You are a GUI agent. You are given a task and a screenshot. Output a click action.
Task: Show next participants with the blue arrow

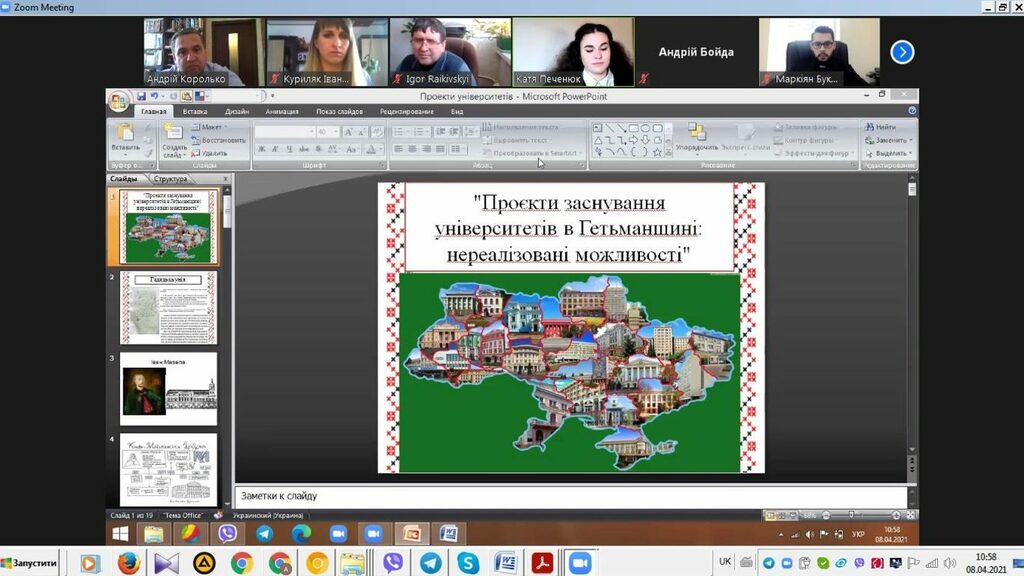(902, 52)
